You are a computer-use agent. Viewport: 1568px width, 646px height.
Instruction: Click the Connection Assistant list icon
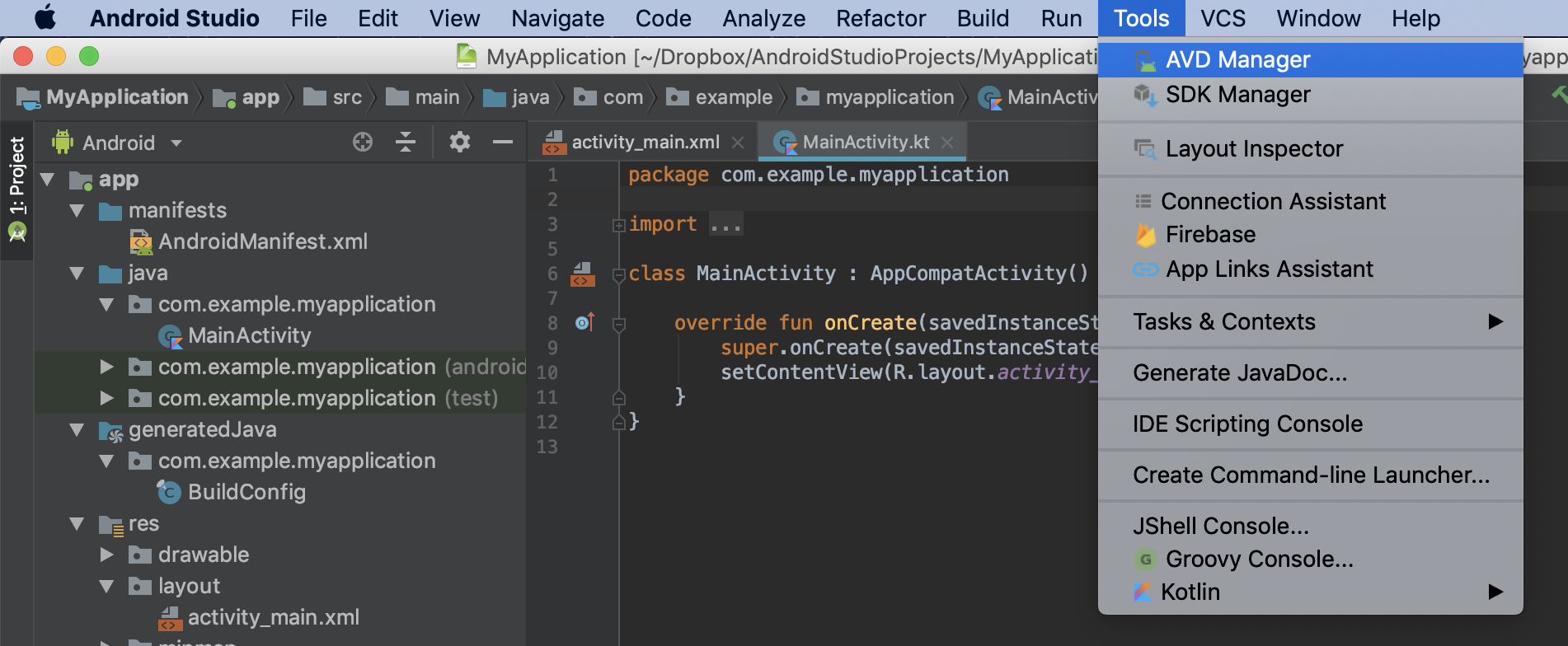pos(1143,201)
